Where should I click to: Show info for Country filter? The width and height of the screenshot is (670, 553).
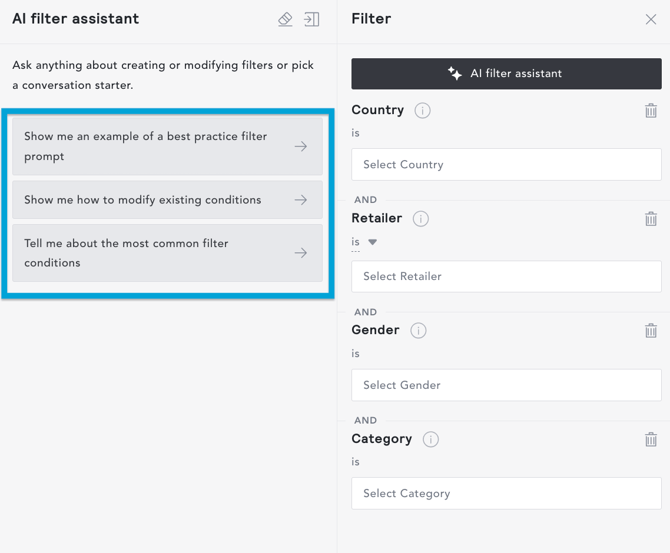tap(422, 111)
